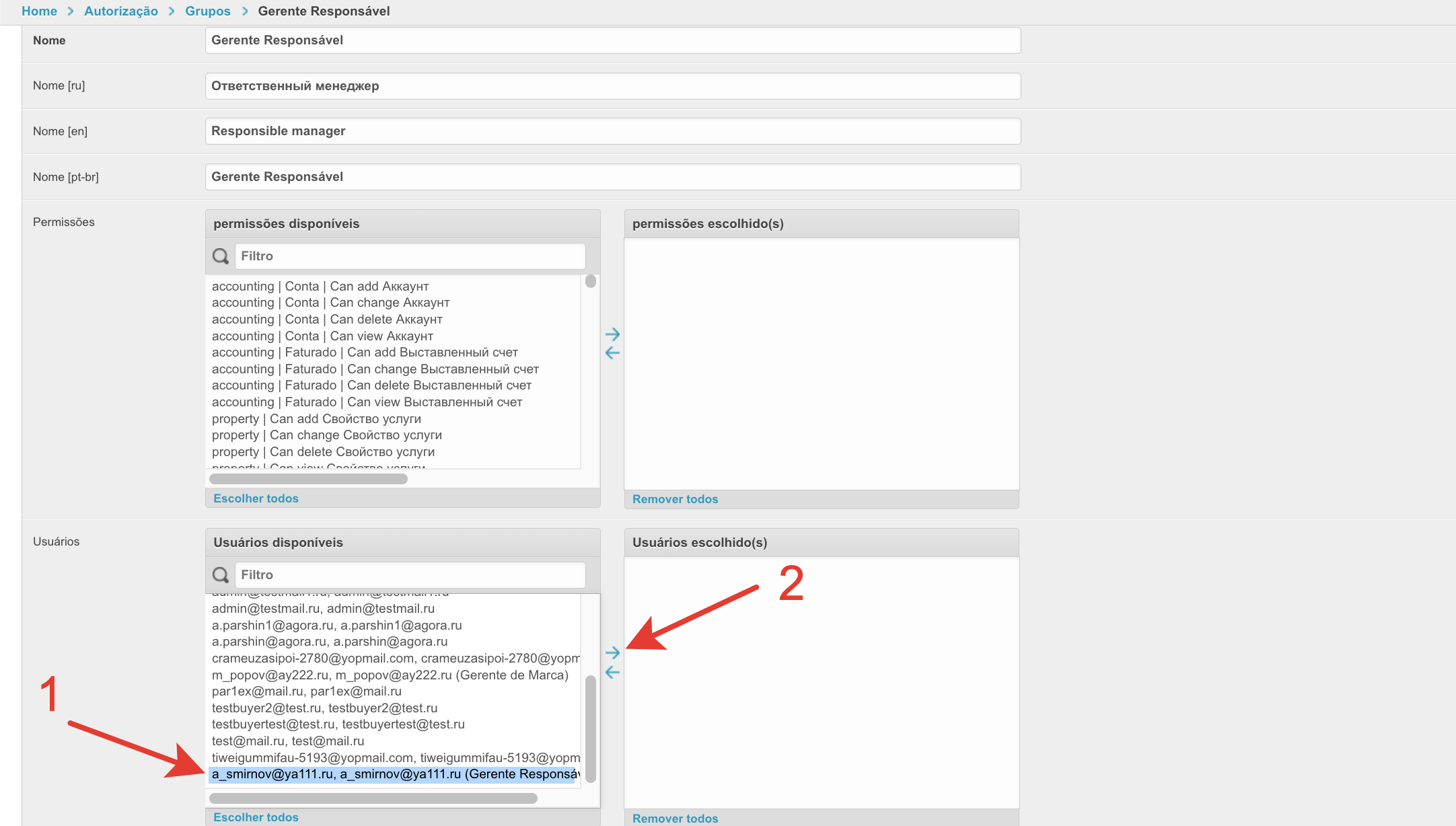Click the Nome [en] Responsible manager field

pyautogui.click(x=612, y=131)
